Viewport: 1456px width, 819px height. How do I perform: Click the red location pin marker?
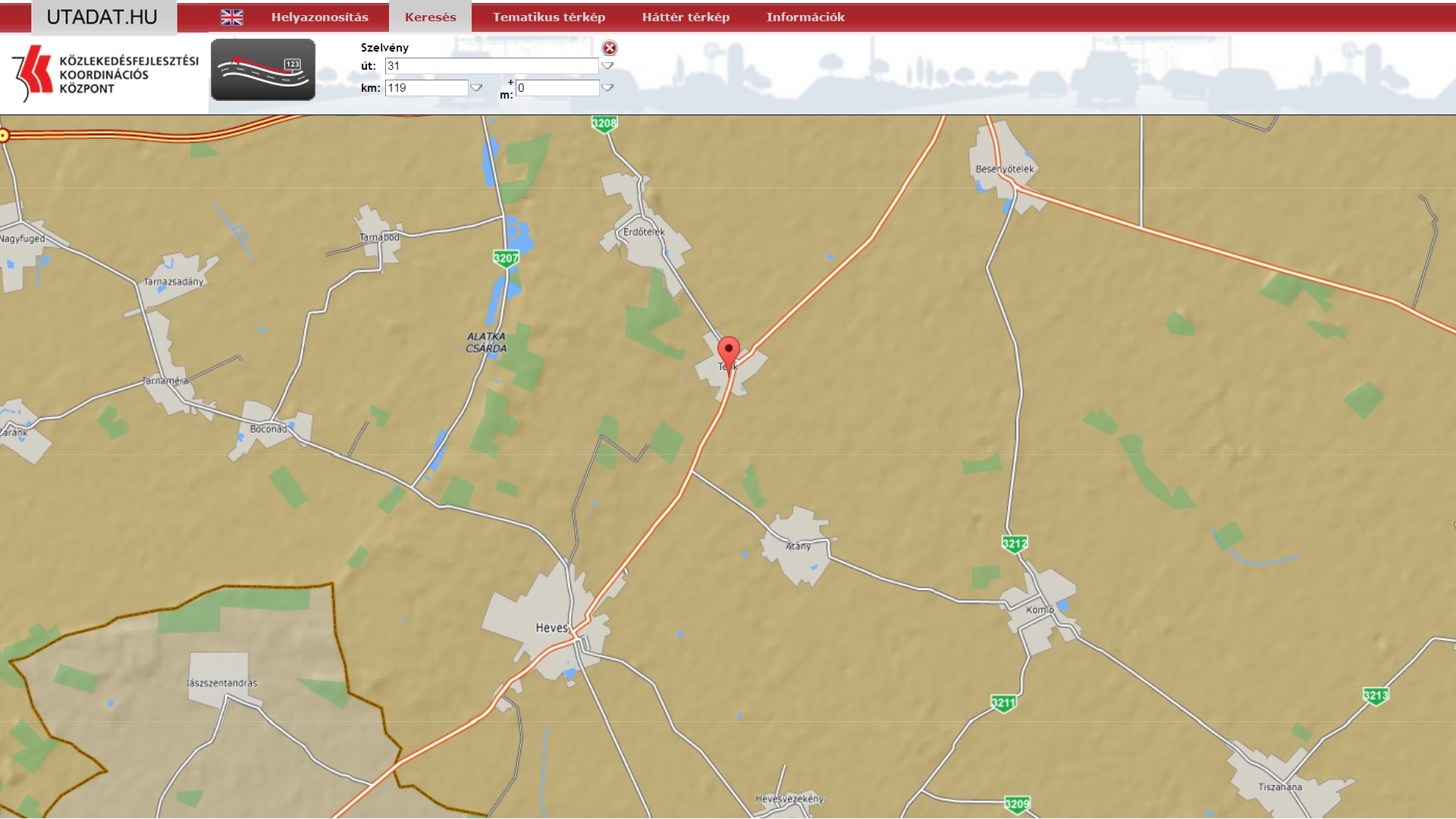729,353
